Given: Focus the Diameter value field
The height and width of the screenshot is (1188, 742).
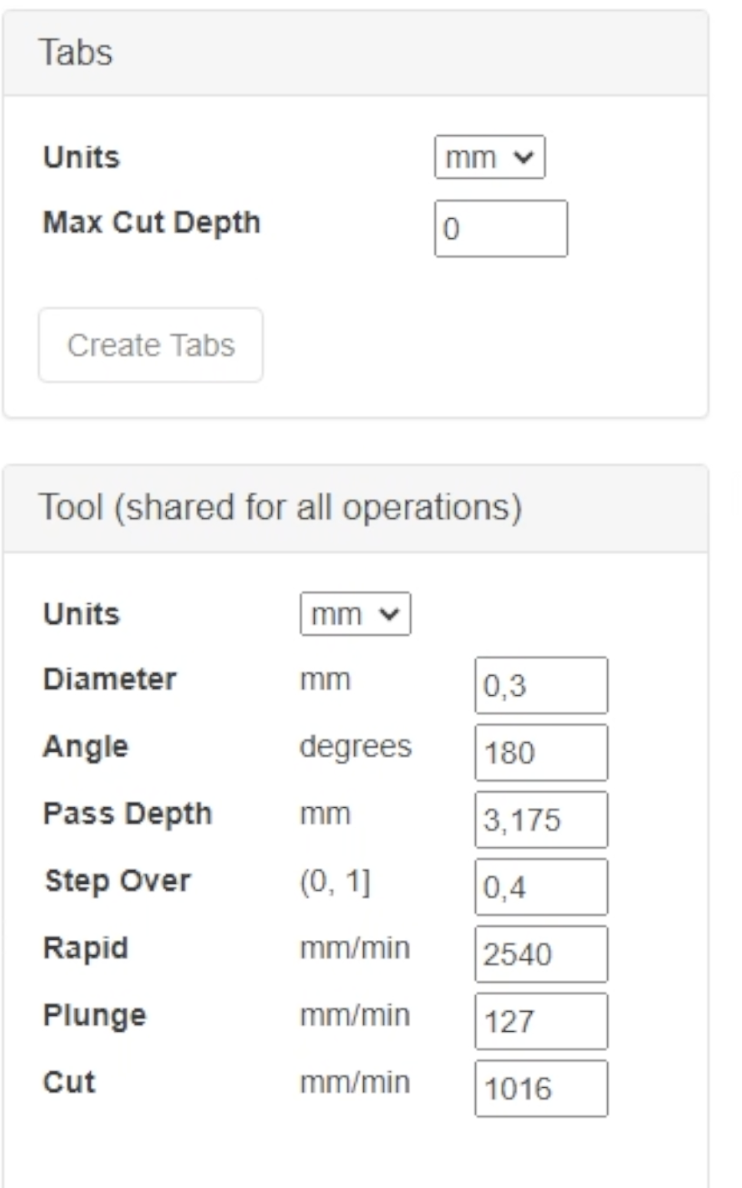Looking at the screenshot, I should [x=541, y=685].
